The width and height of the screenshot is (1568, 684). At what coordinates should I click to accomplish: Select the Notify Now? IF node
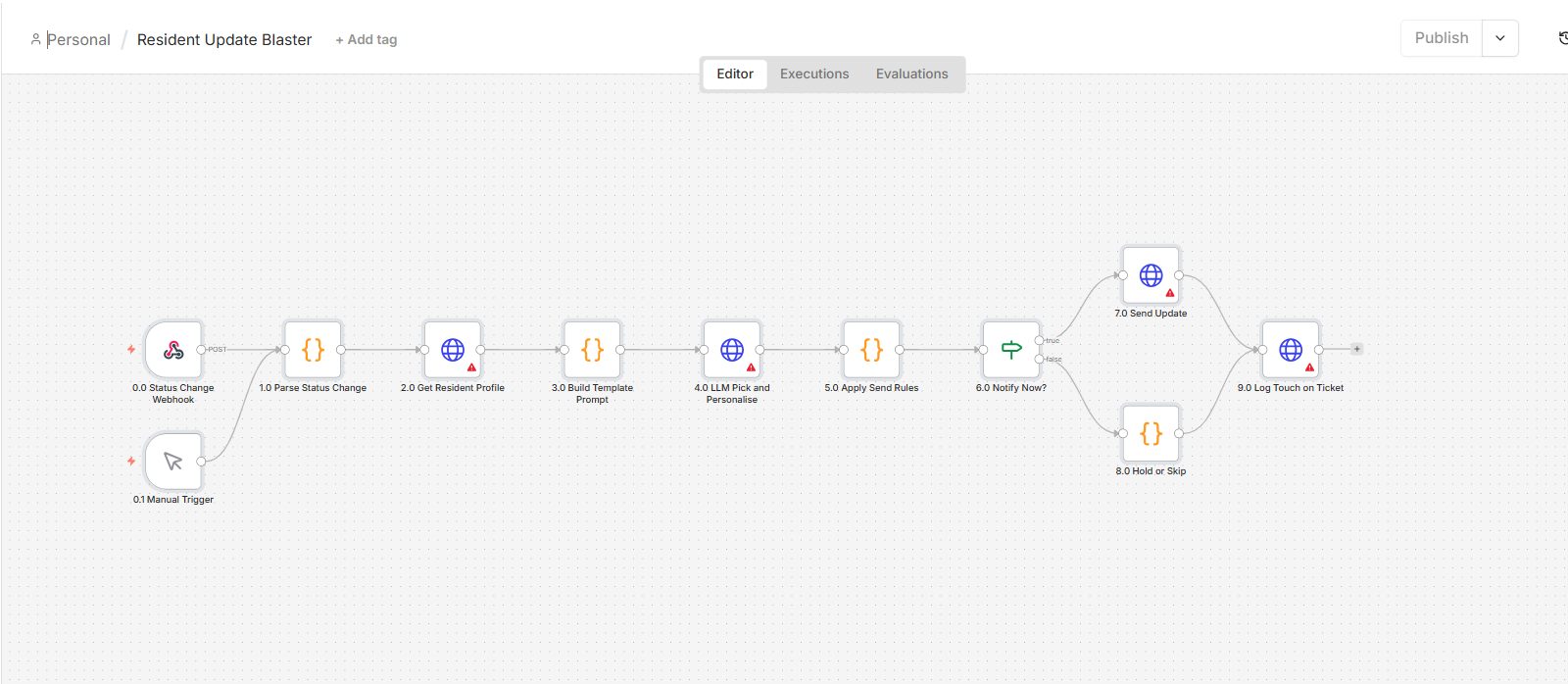point(1011,350)
